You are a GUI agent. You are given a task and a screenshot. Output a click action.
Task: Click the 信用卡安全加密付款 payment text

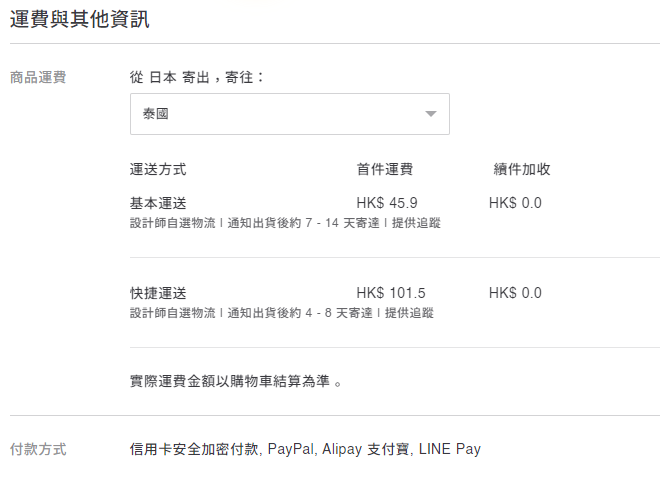coord(195,449)
